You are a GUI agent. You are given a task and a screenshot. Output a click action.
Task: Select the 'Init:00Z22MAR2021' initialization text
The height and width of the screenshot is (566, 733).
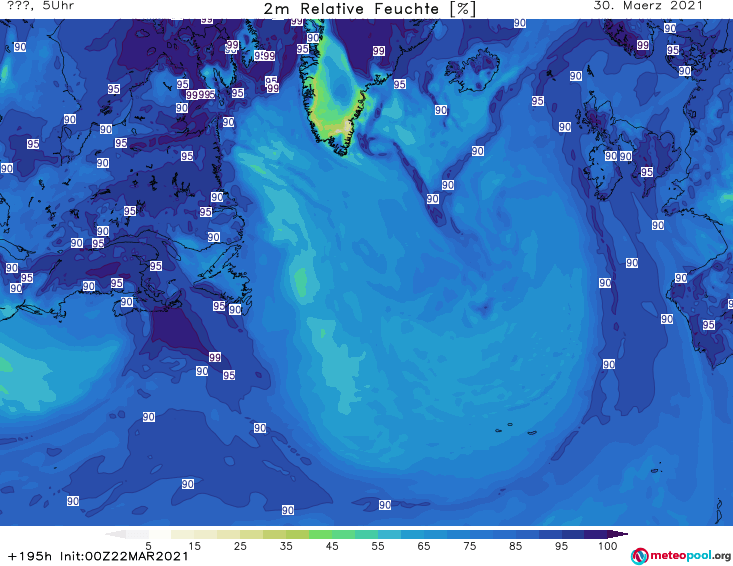(x=124, y=556)
